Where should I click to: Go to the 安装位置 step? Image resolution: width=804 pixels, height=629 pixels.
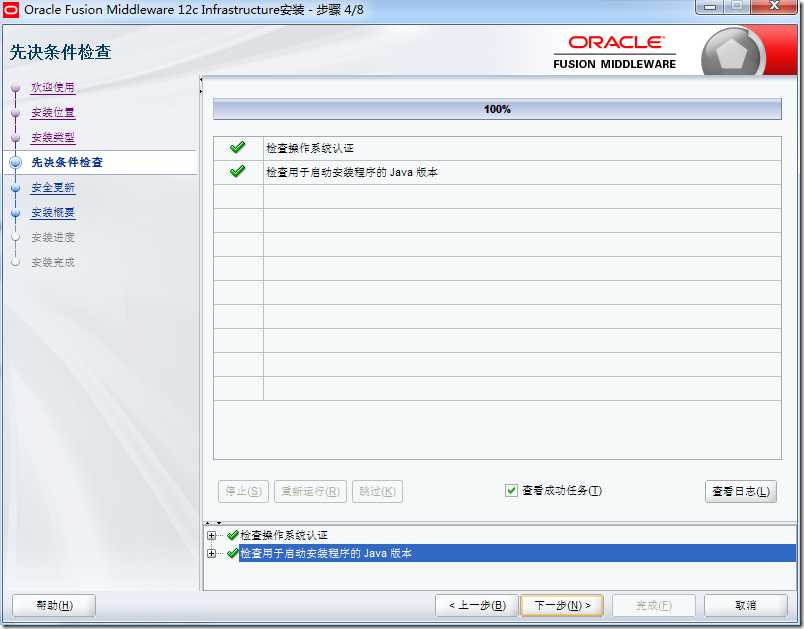click(x=53, y=112)
